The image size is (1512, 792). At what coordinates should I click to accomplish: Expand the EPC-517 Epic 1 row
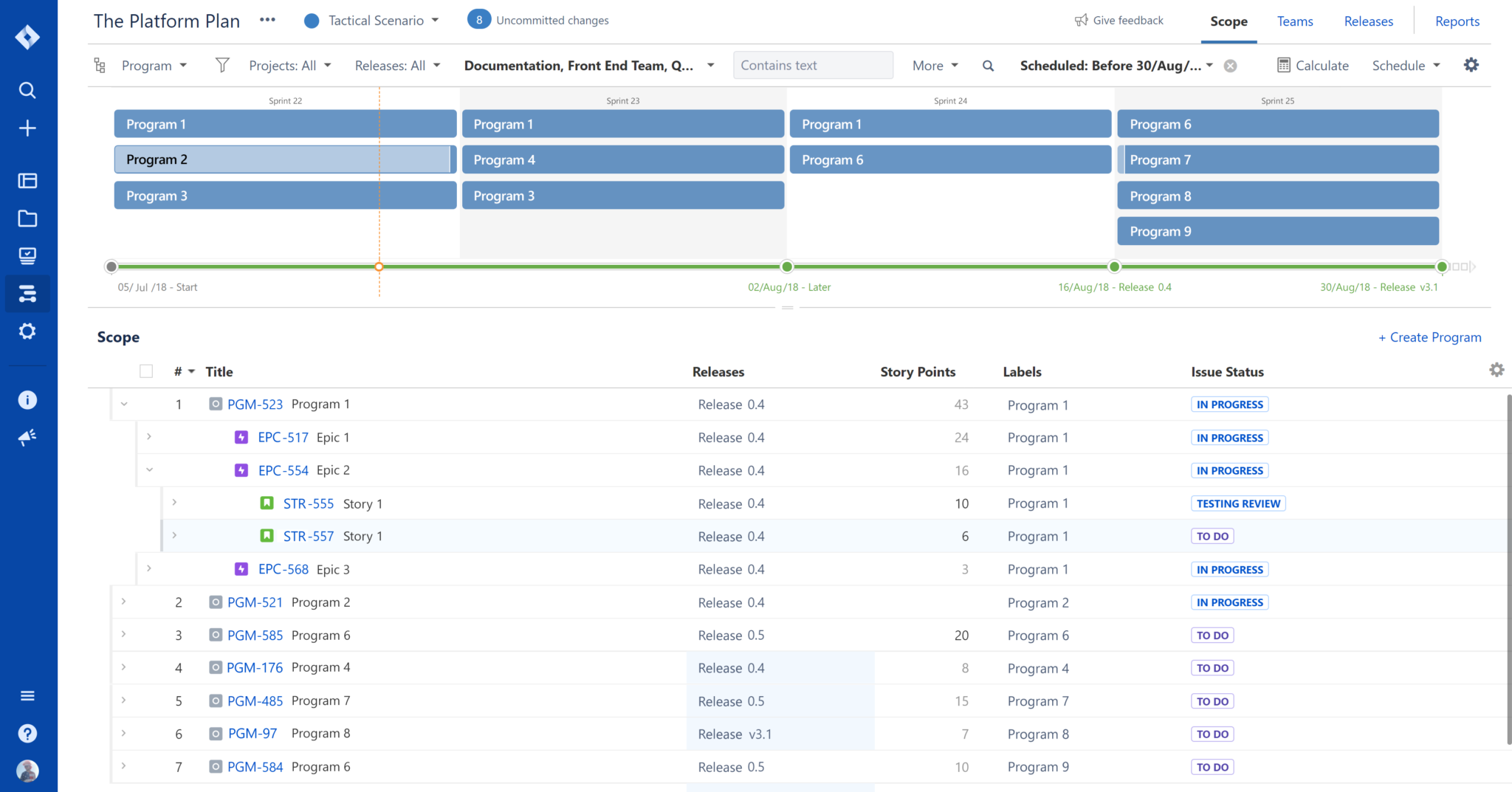149,436
